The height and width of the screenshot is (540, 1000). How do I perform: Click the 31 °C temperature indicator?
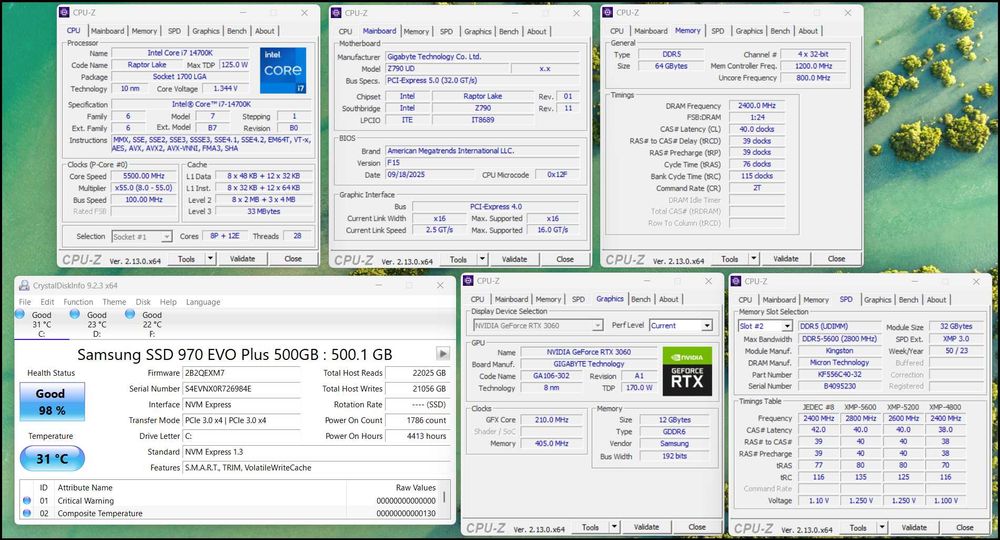point(52,458)
